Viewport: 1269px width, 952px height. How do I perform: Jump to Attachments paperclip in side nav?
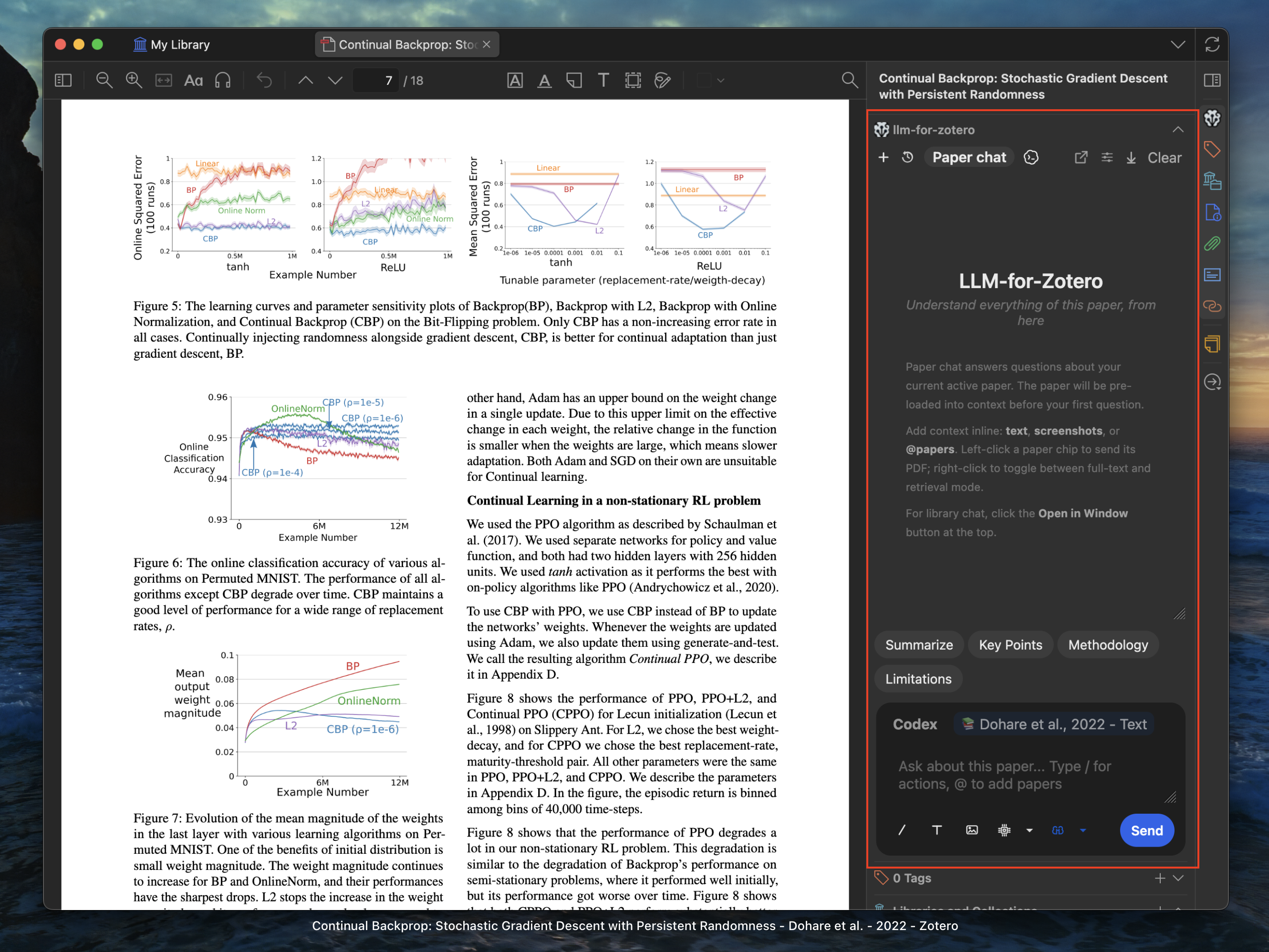1212,244
